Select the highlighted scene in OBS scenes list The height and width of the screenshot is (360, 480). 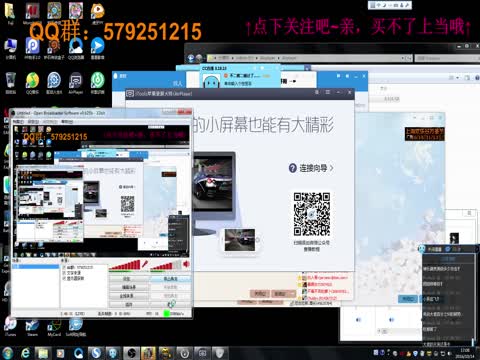tap(35, 267)
